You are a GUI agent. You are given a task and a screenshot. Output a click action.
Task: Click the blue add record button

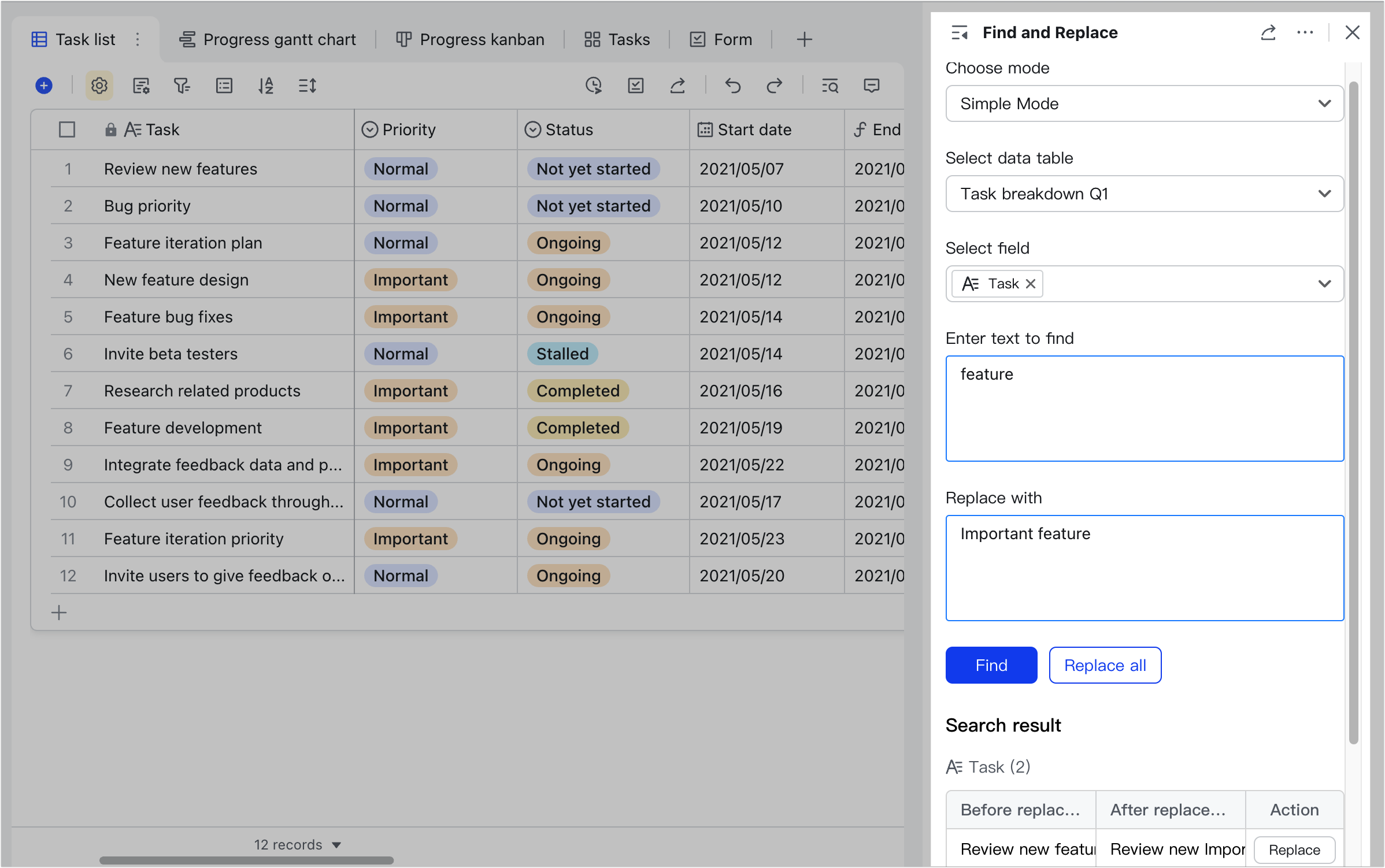tap(44, 85)
